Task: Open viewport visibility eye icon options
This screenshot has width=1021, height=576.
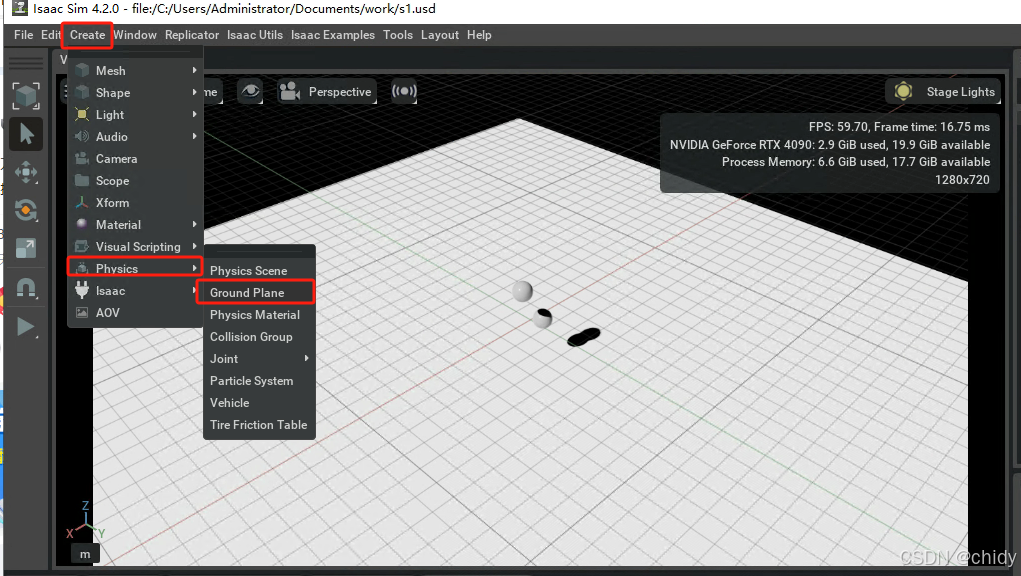Action: (x=250, y=91)
